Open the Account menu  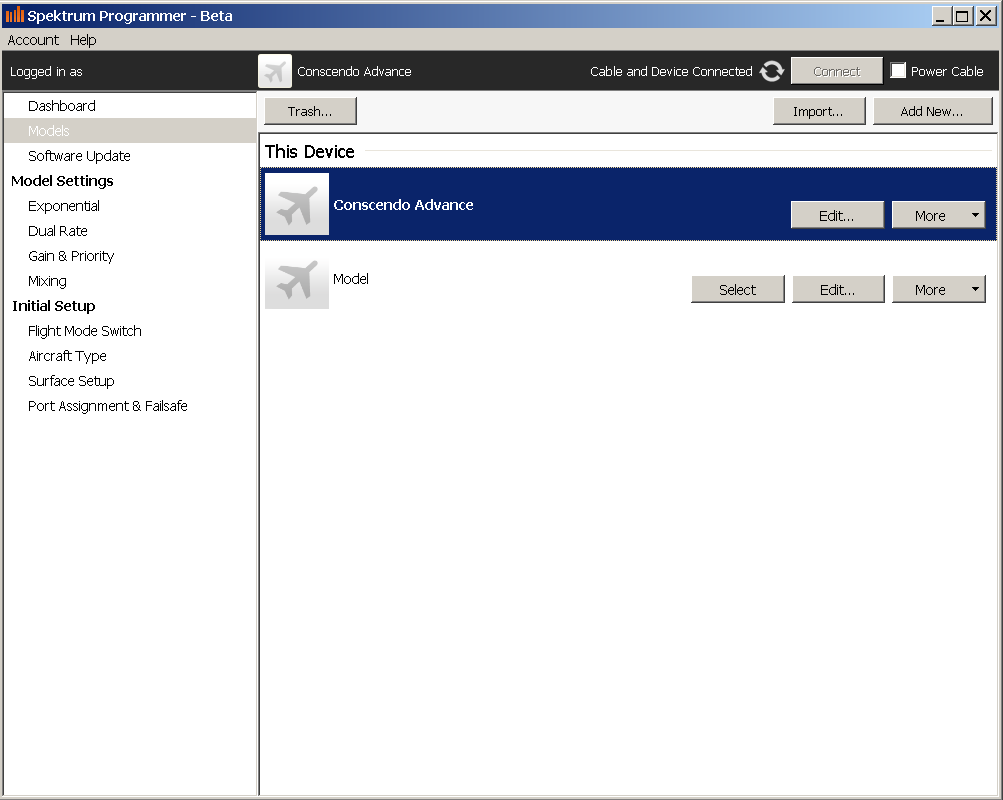point(33,40)
